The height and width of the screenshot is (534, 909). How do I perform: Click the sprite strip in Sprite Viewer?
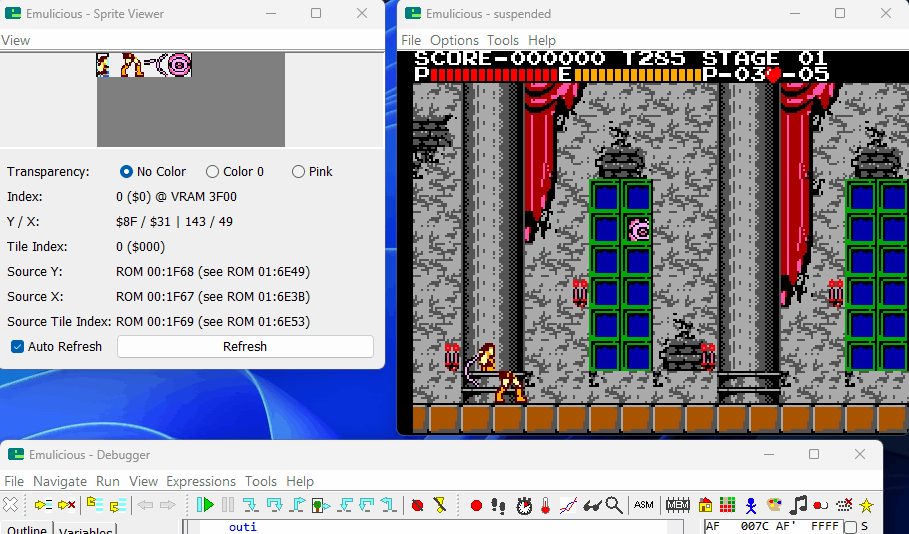(x=144, y=65)
